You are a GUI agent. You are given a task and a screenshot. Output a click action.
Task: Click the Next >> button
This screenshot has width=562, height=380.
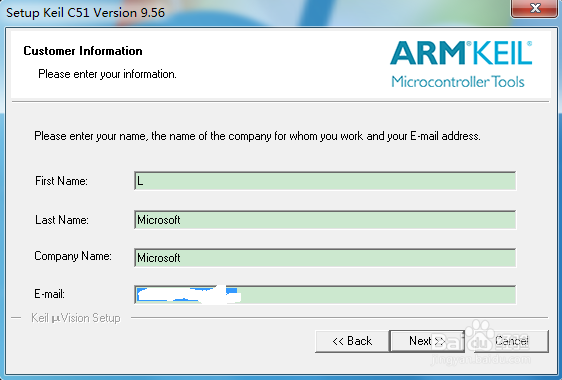[427, 341]
